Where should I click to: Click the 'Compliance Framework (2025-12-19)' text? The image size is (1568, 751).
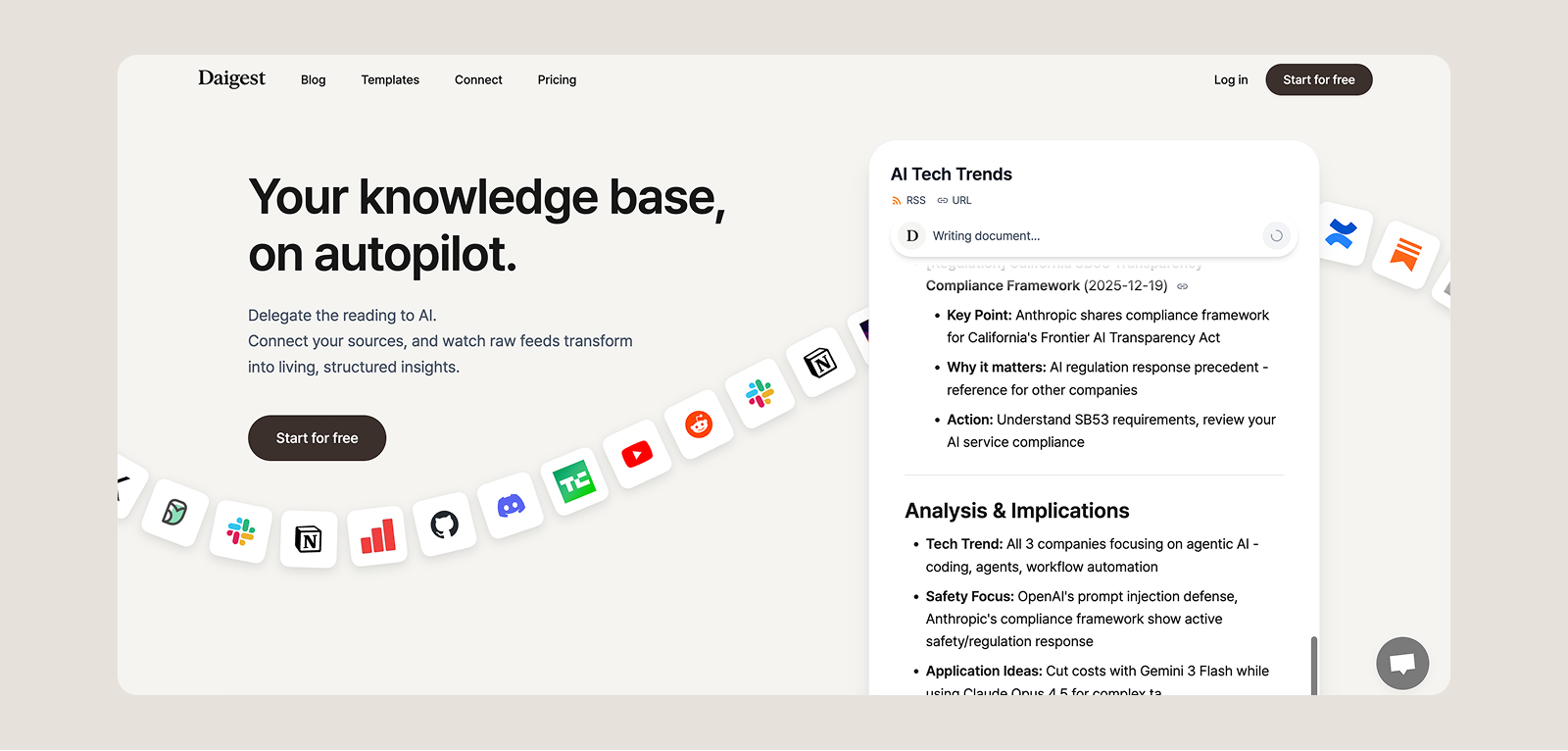(x=1047, y=286)
